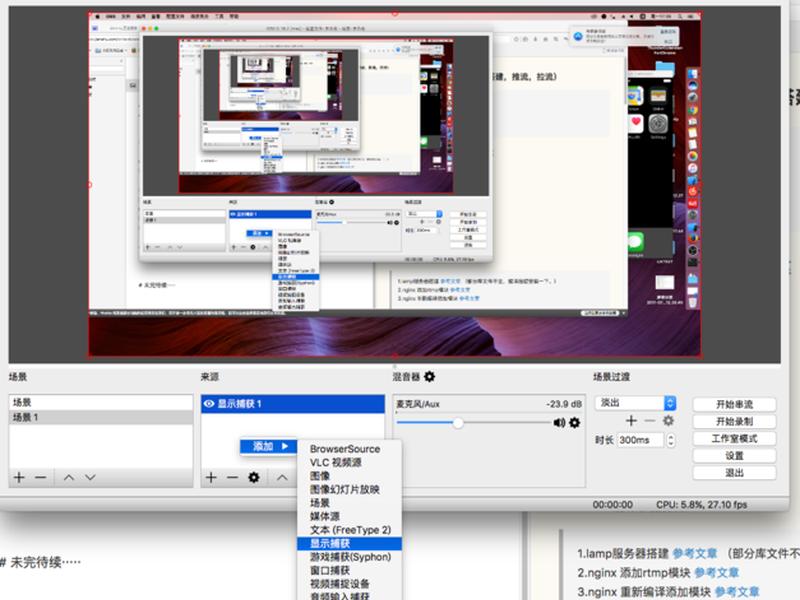Select the 场景 1 row in the scenes list
800x600 pixels.
101,417
